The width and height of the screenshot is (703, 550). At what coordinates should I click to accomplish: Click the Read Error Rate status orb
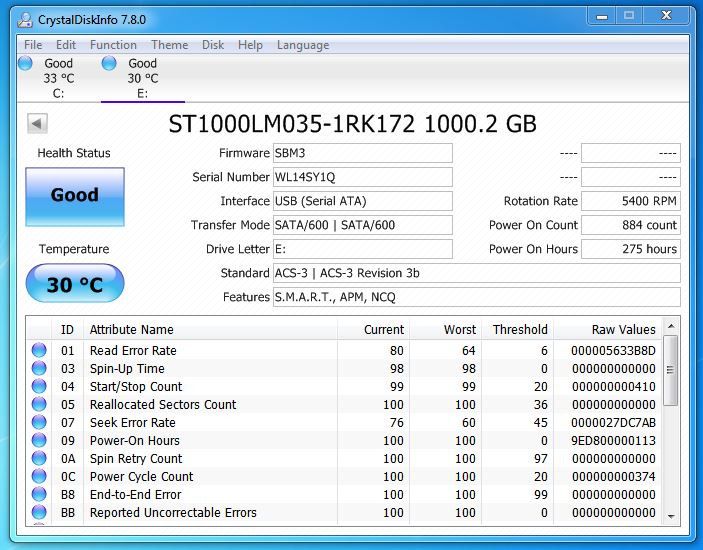click(39, 351)
